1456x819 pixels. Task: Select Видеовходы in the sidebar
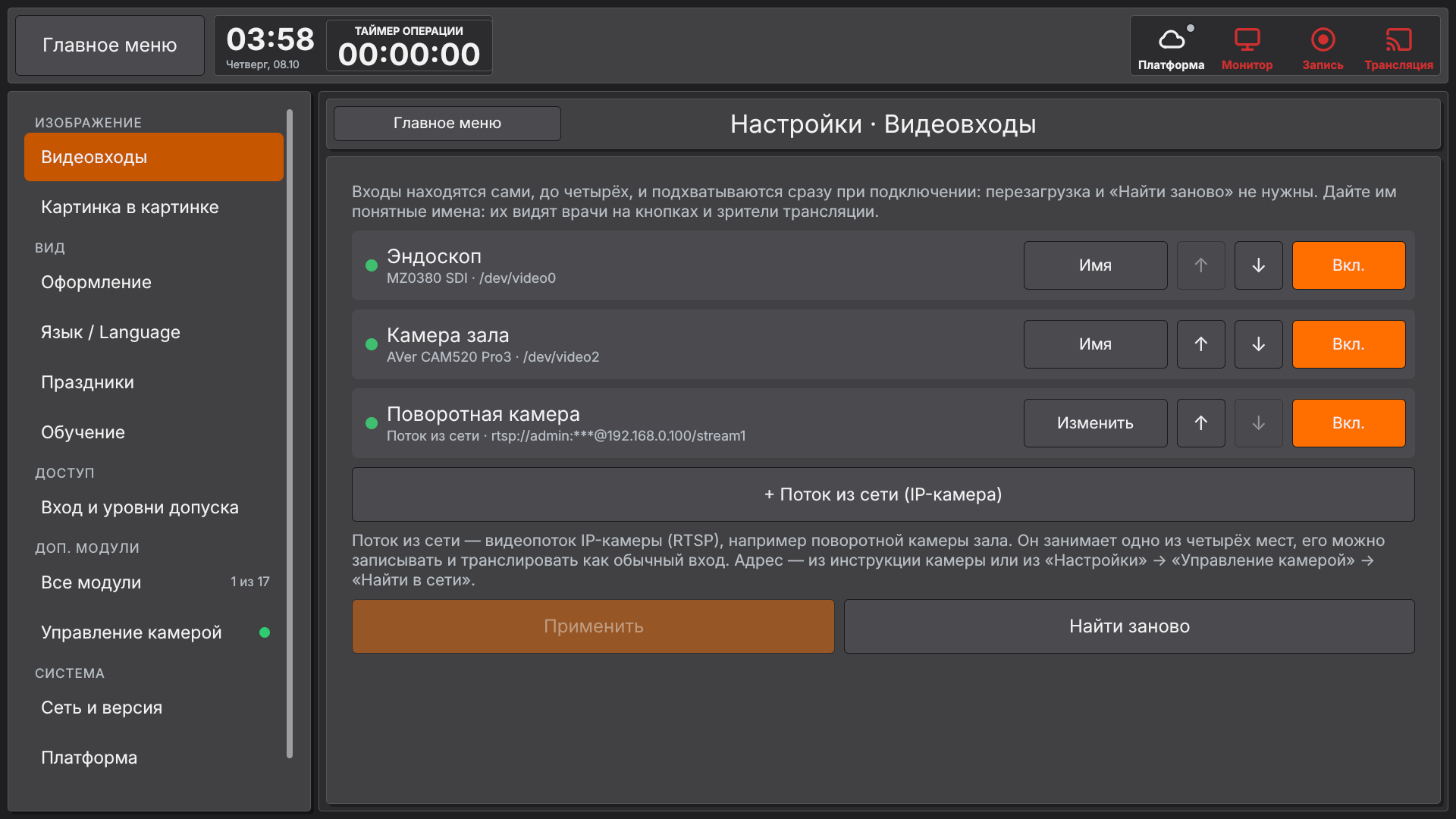coord(154,157)
